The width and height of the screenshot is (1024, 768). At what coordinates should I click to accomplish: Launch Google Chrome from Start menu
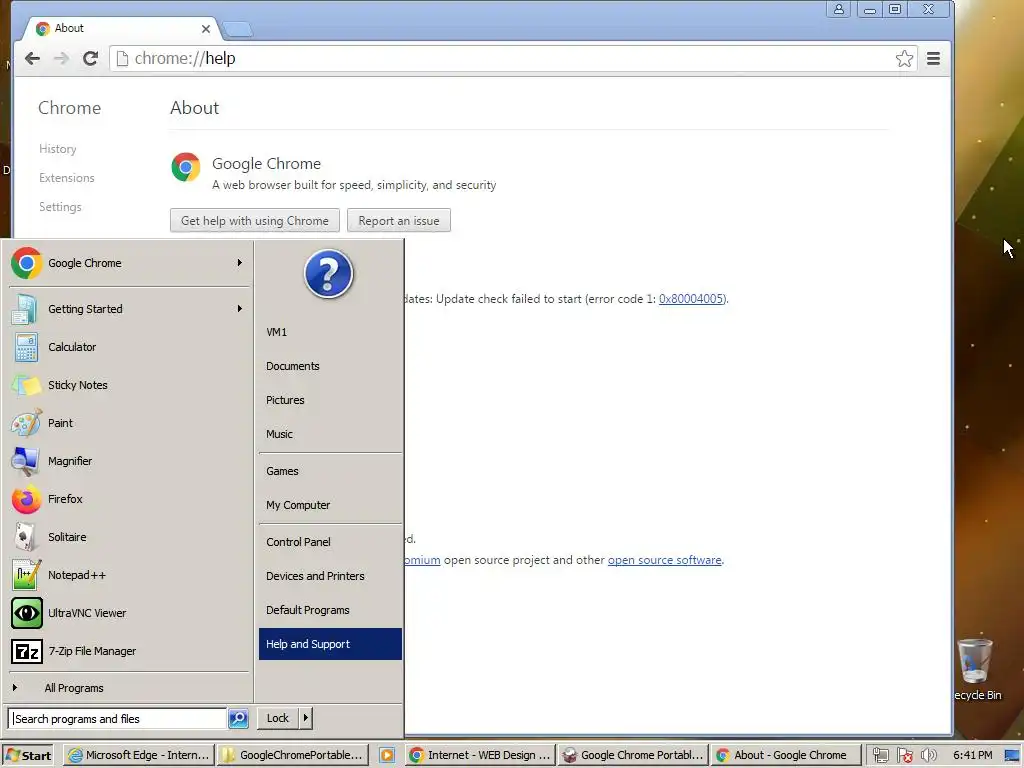127,263
